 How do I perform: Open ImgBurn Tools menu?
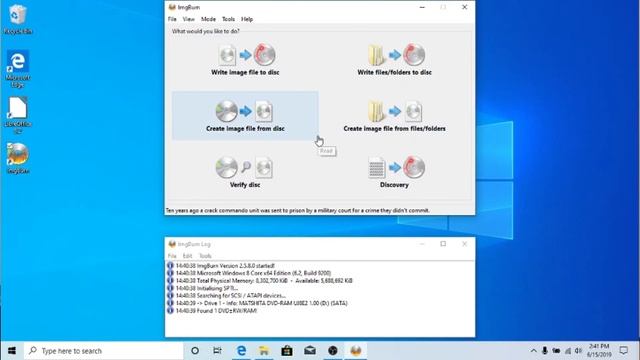click(x=228, y=19)
